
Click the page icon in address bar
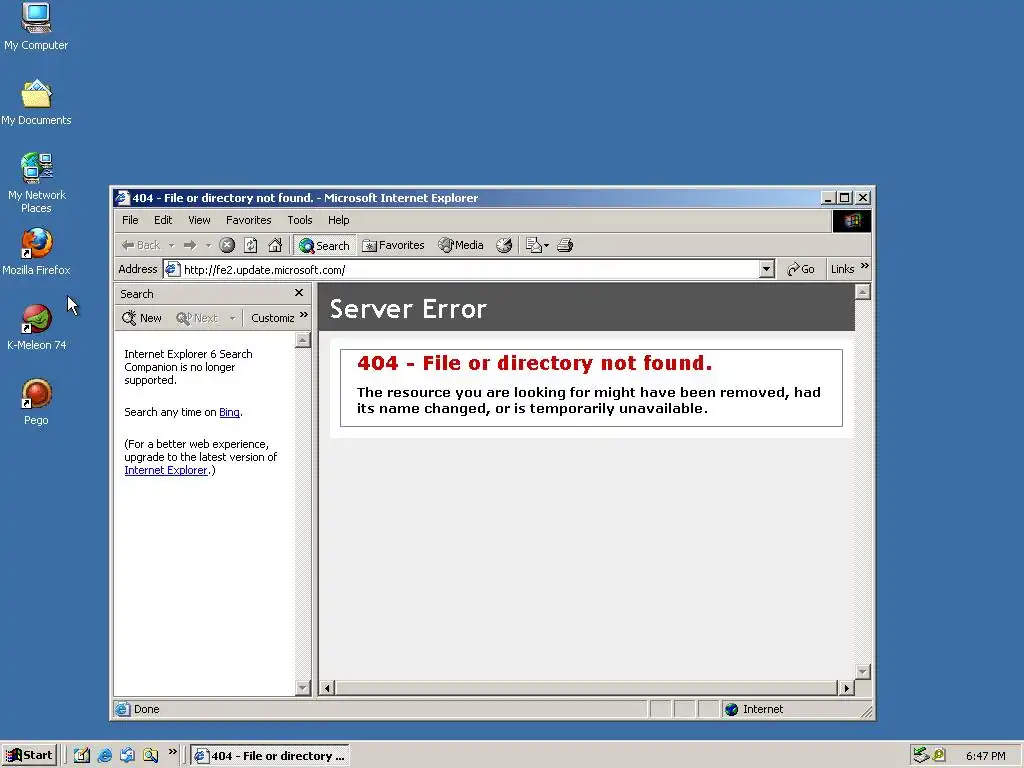pyautogui.click(x=172, y=269)
